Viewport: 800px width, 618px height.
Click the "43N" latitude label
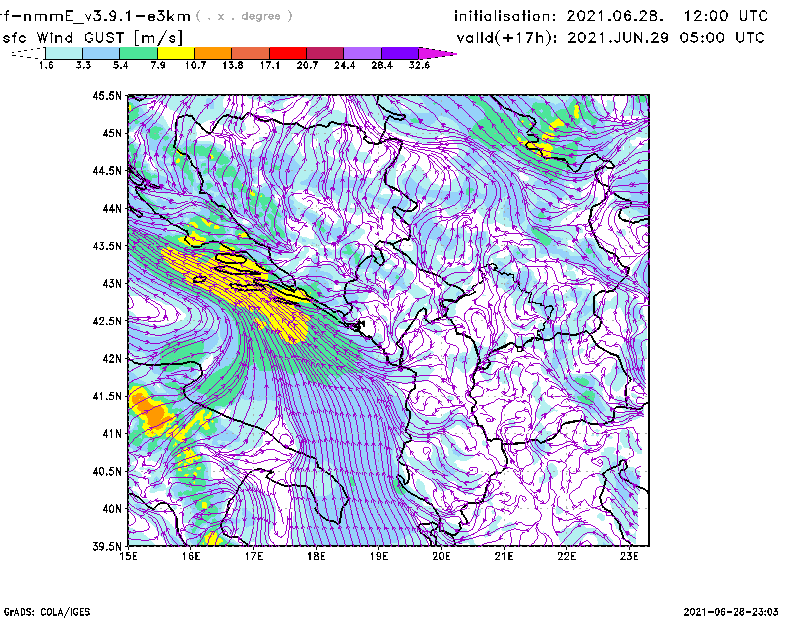[112, 283]
